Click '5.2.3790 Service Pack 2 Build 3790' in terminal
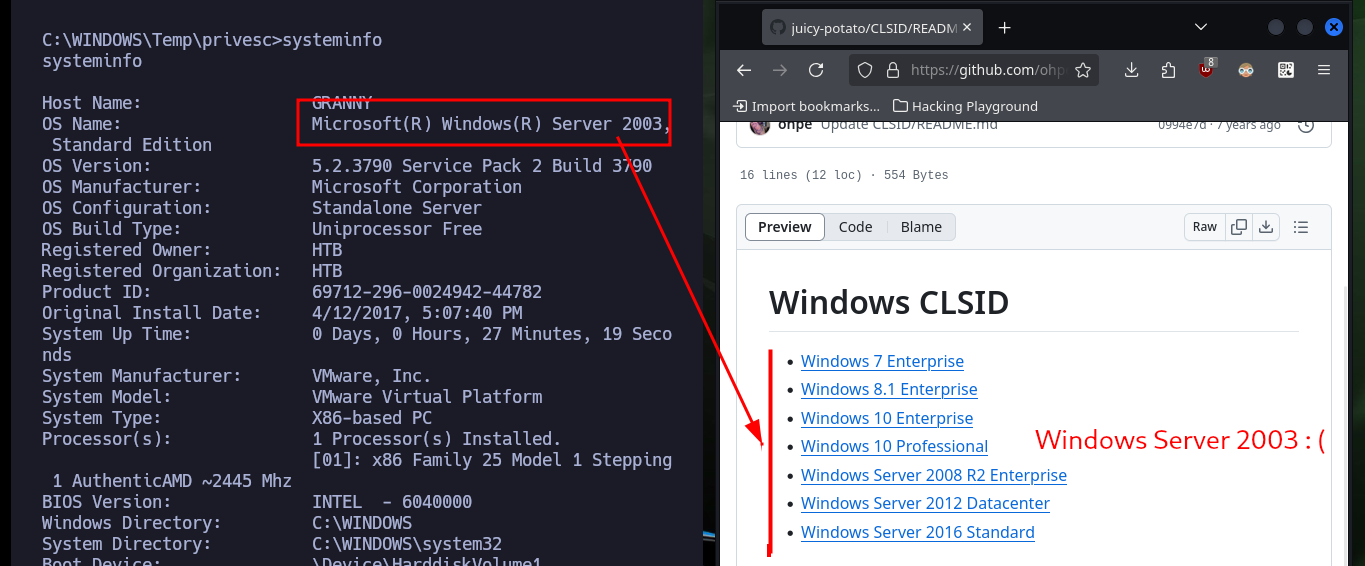 482,166
